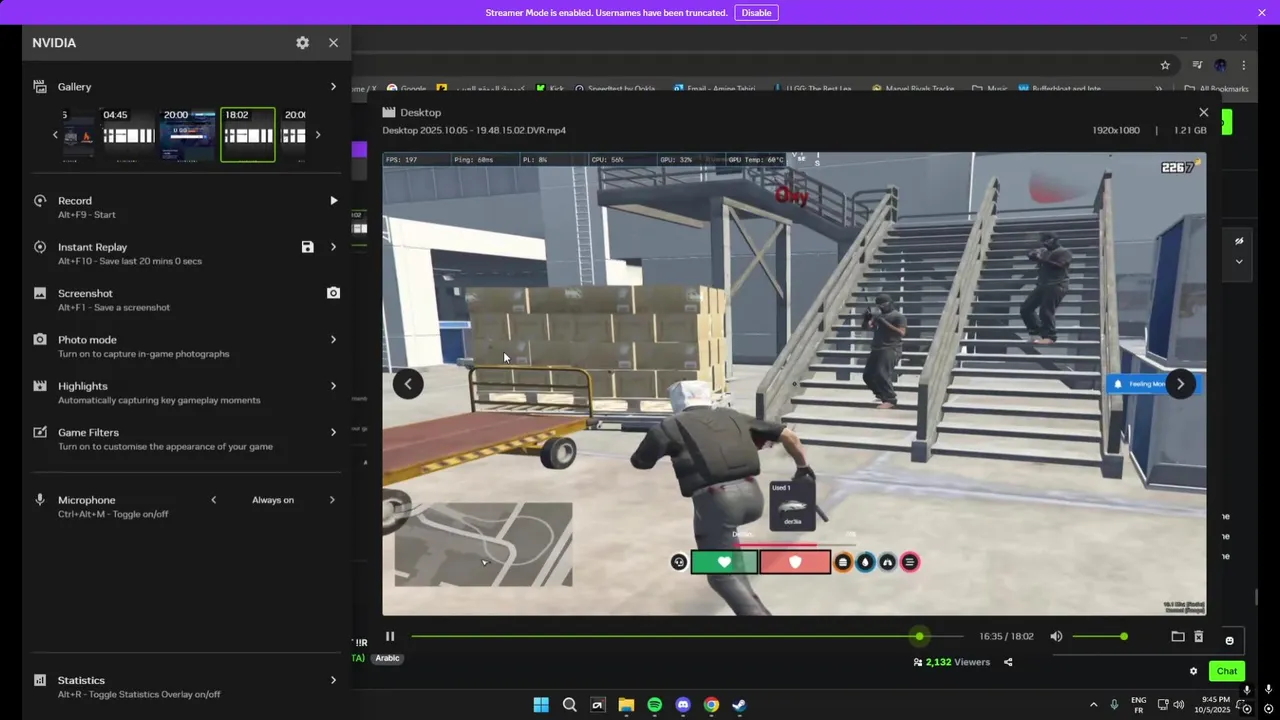Open Windows taskbar search
1280x720 pixels.
coord(569,705)
